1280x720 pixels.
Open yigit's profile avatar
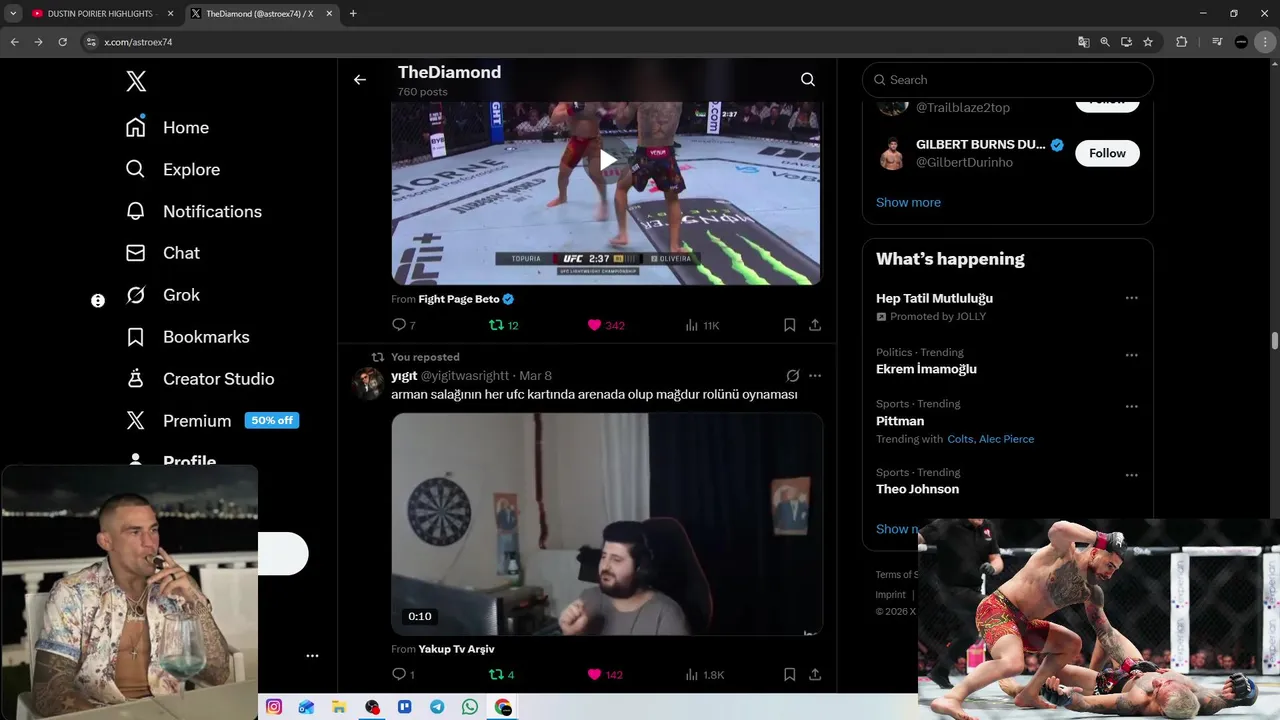coord(367,384)
